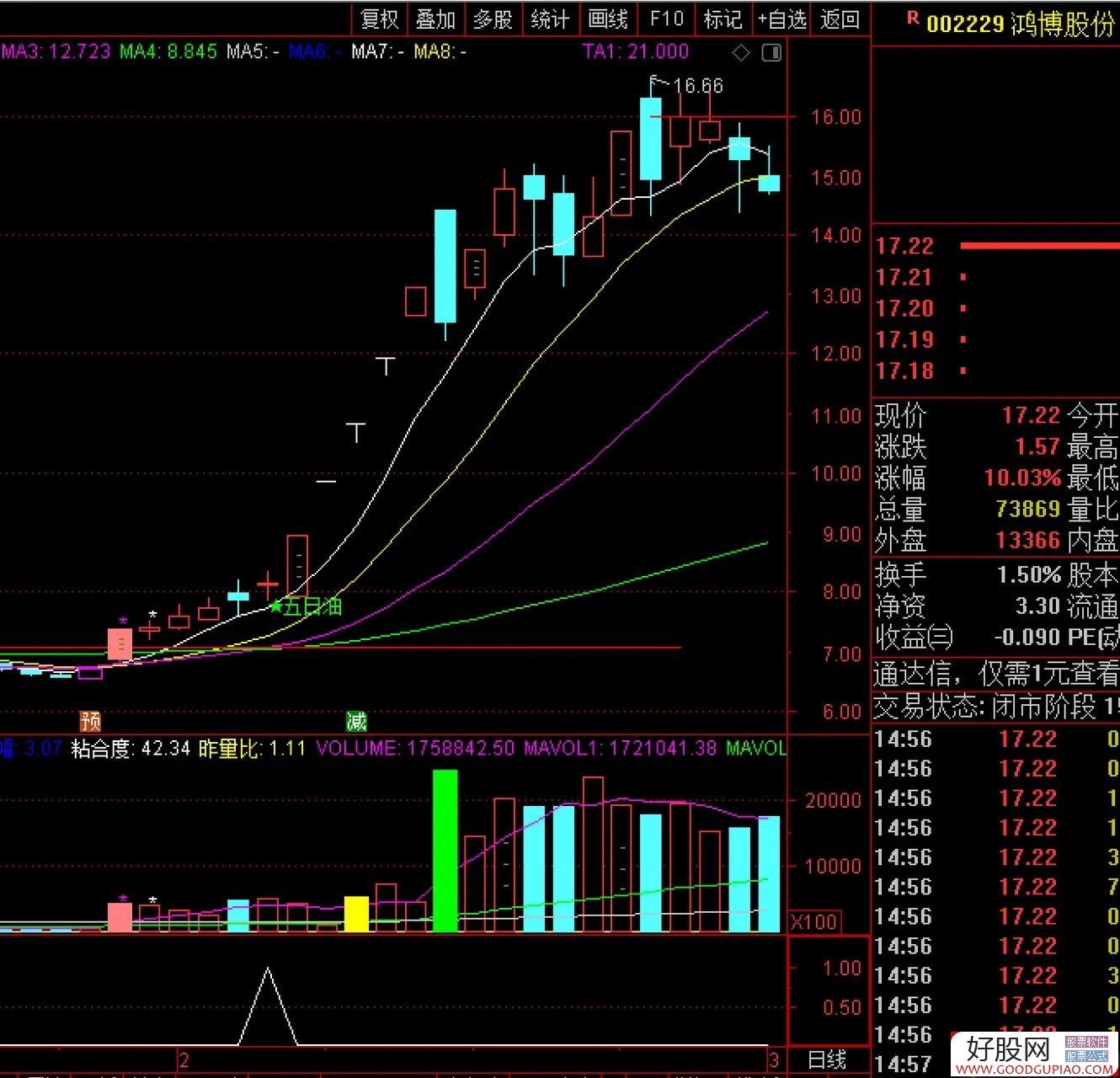This screenshot has height=1078, width=1120.
Task: Click the VOLUME: 1758842.50 label
Action: tap(414, 748)
